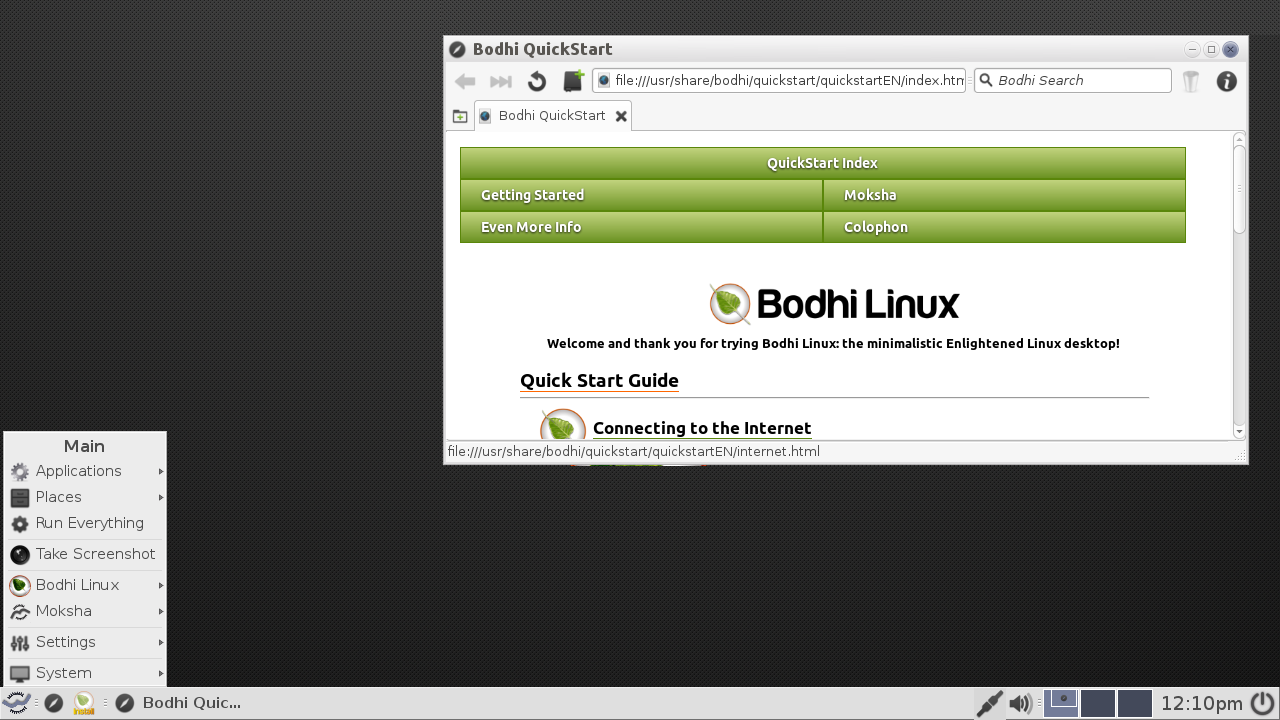Open Run Everything from Main menu
Image resolution: width=1280 pixels, height=720 pixels.
click(85, 523)
